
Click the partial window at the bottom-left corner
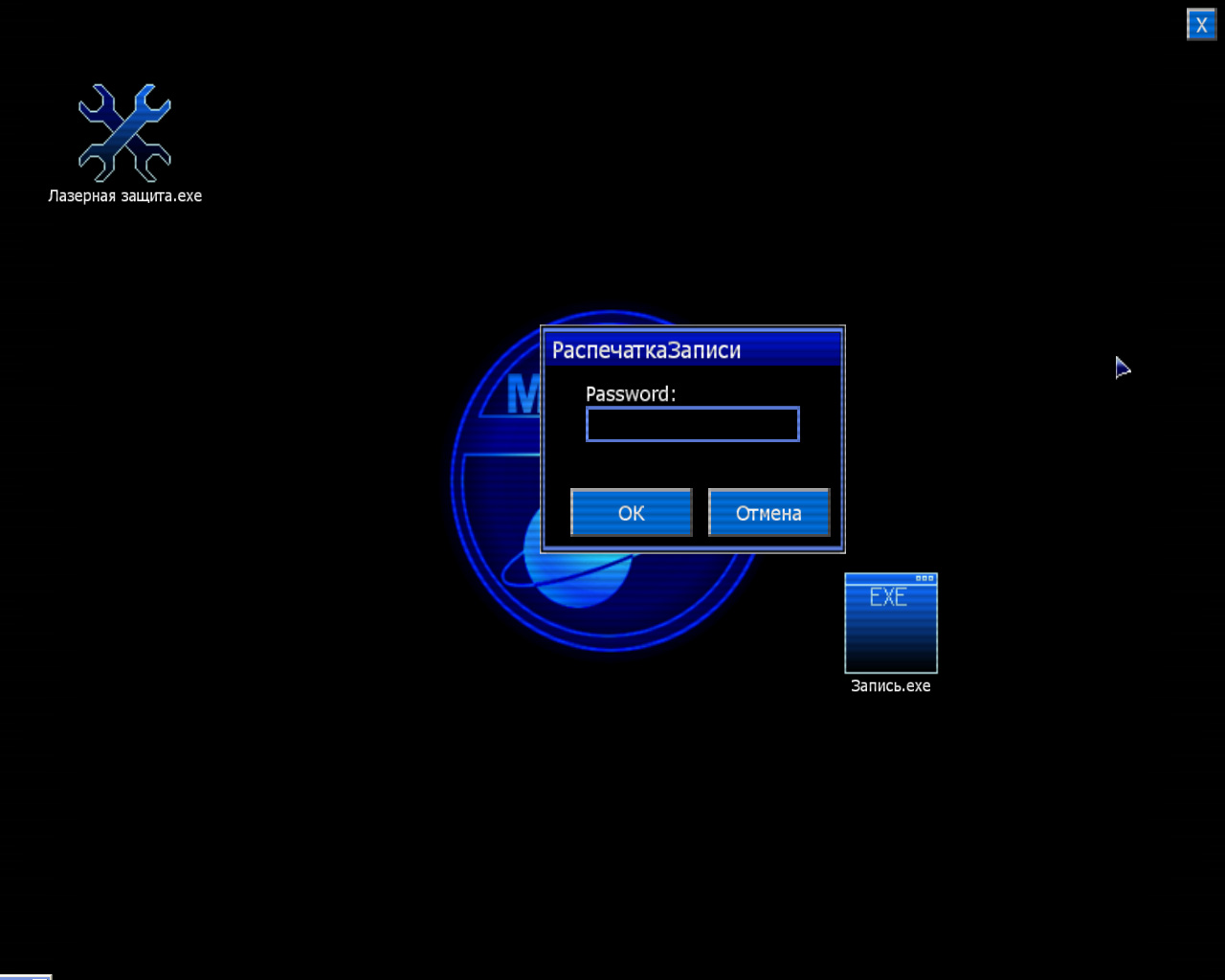[26, 977]
